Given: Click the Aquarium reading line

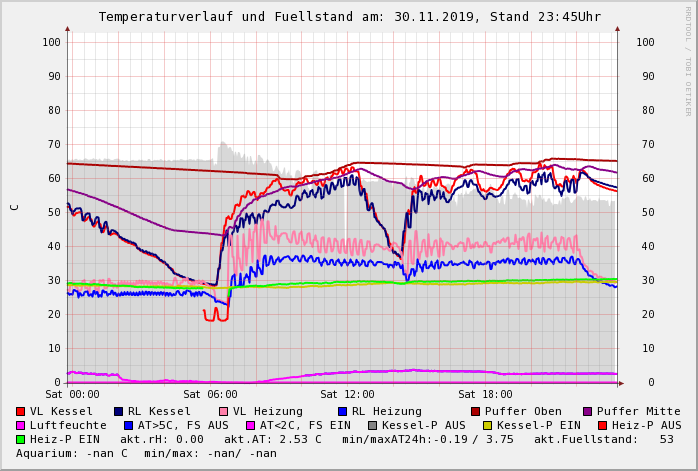Looking at the screenshot, I should 146,453.
